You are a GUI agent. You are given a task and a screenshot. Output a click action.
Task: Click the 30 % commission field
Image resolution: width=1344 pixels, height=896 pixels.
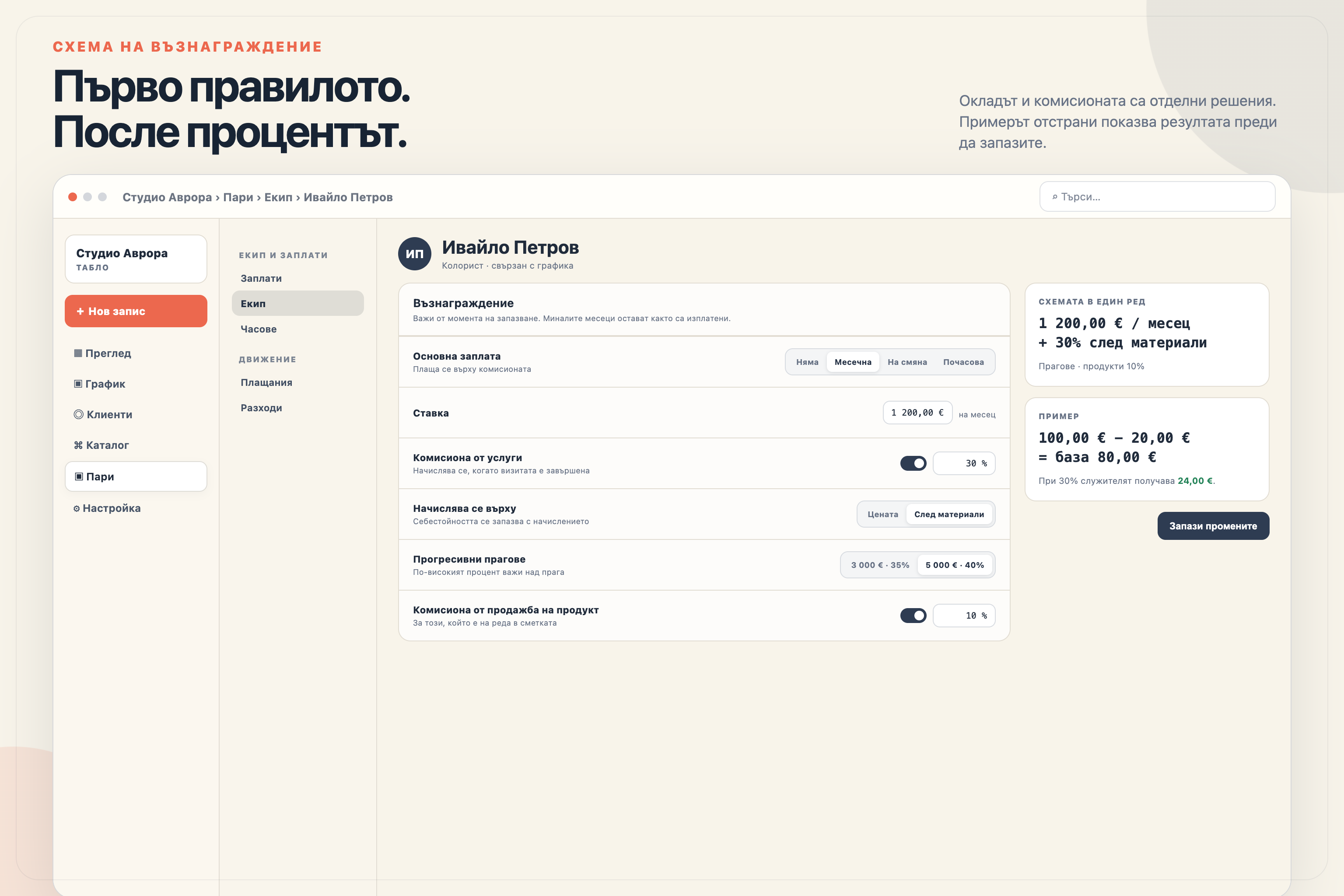point(964,463)
